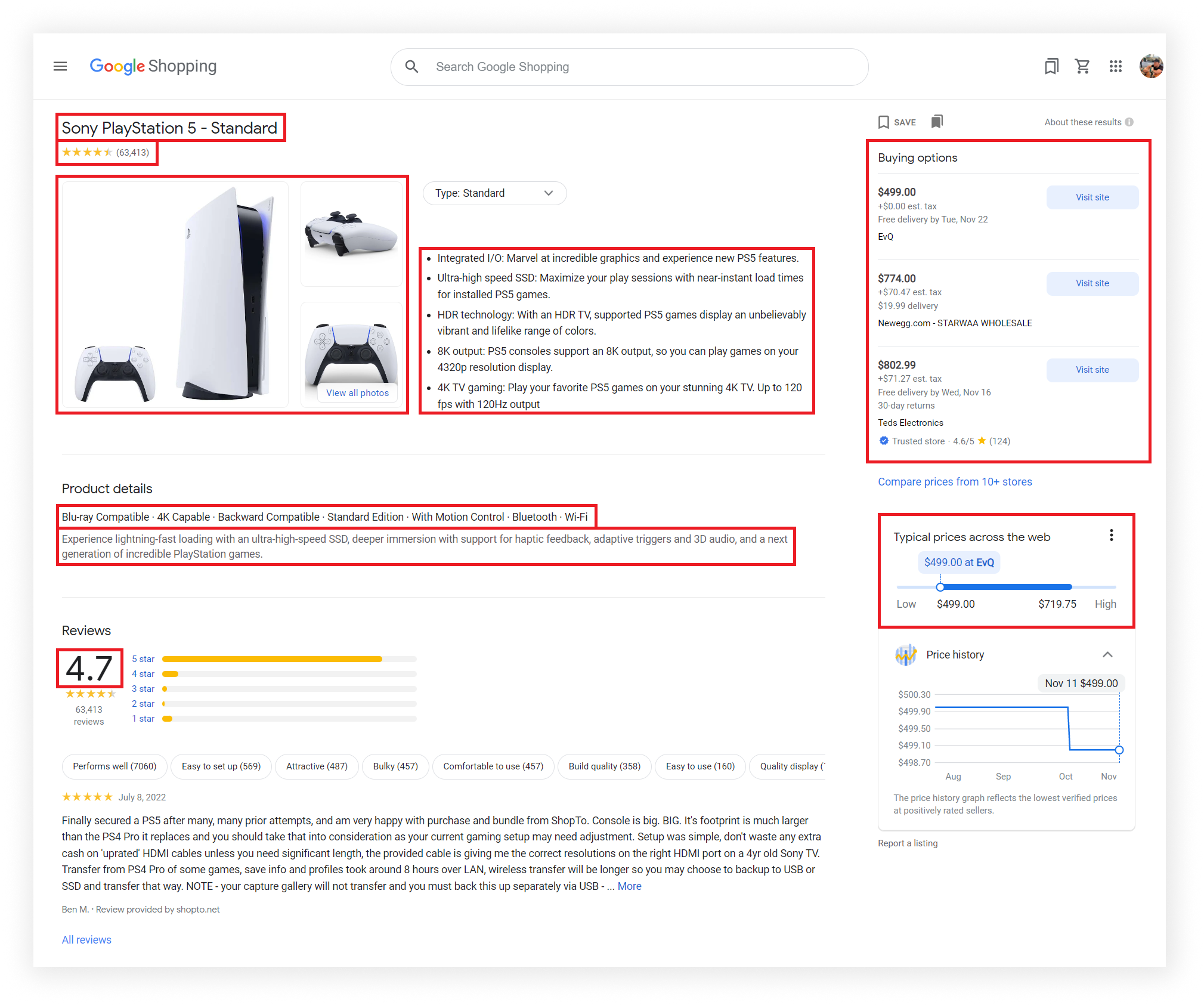The height and width of the screenshot is (1005, 1204).
Task: Click the white DualSense controller thumbnail
Action: 351,234
